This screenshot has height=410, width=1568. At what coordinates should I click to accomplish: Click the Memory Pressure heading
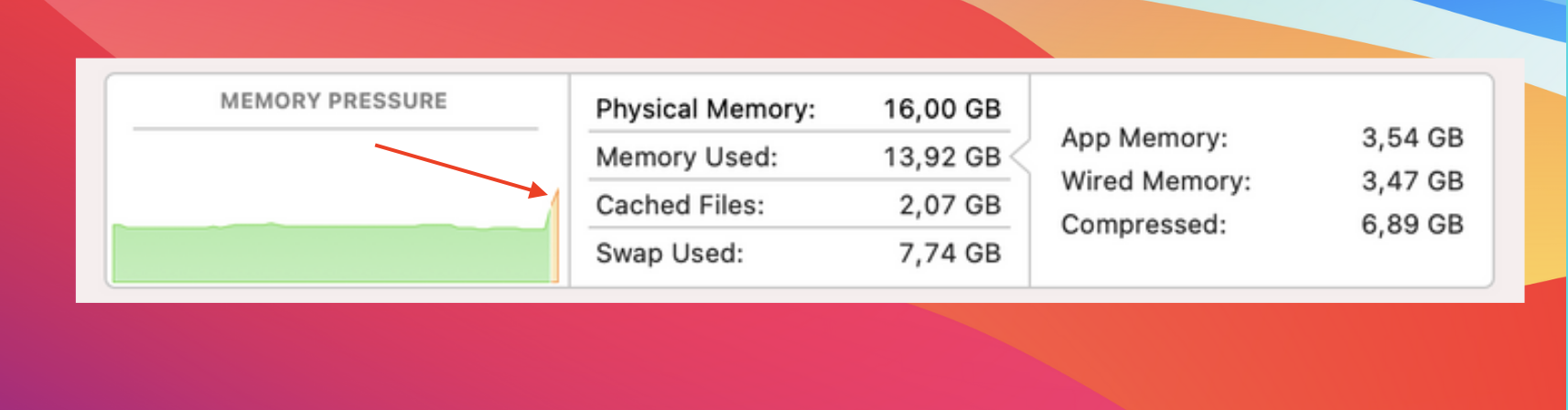(x=334, y=101)
